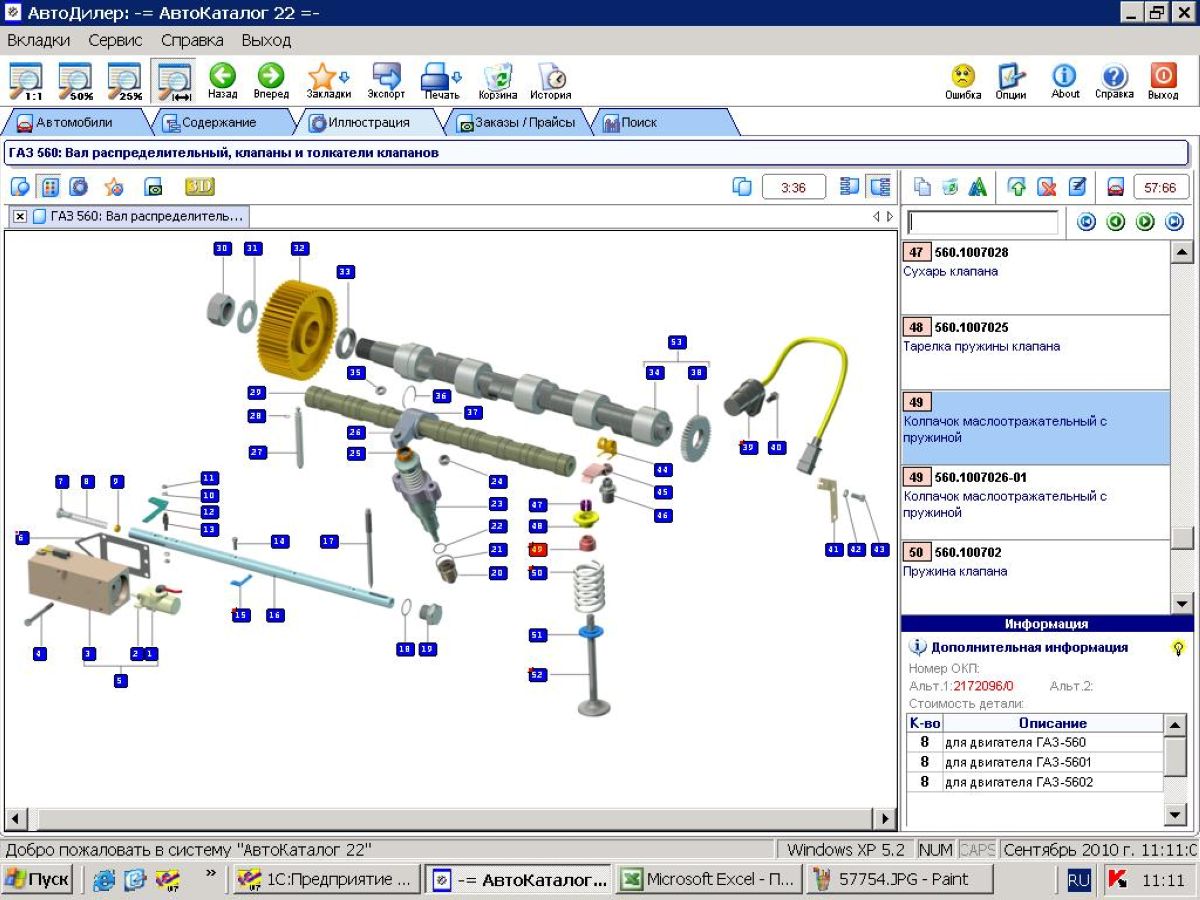Click the 3:36 page counter box
The image size is (1200, 900).
click(794, 187)
